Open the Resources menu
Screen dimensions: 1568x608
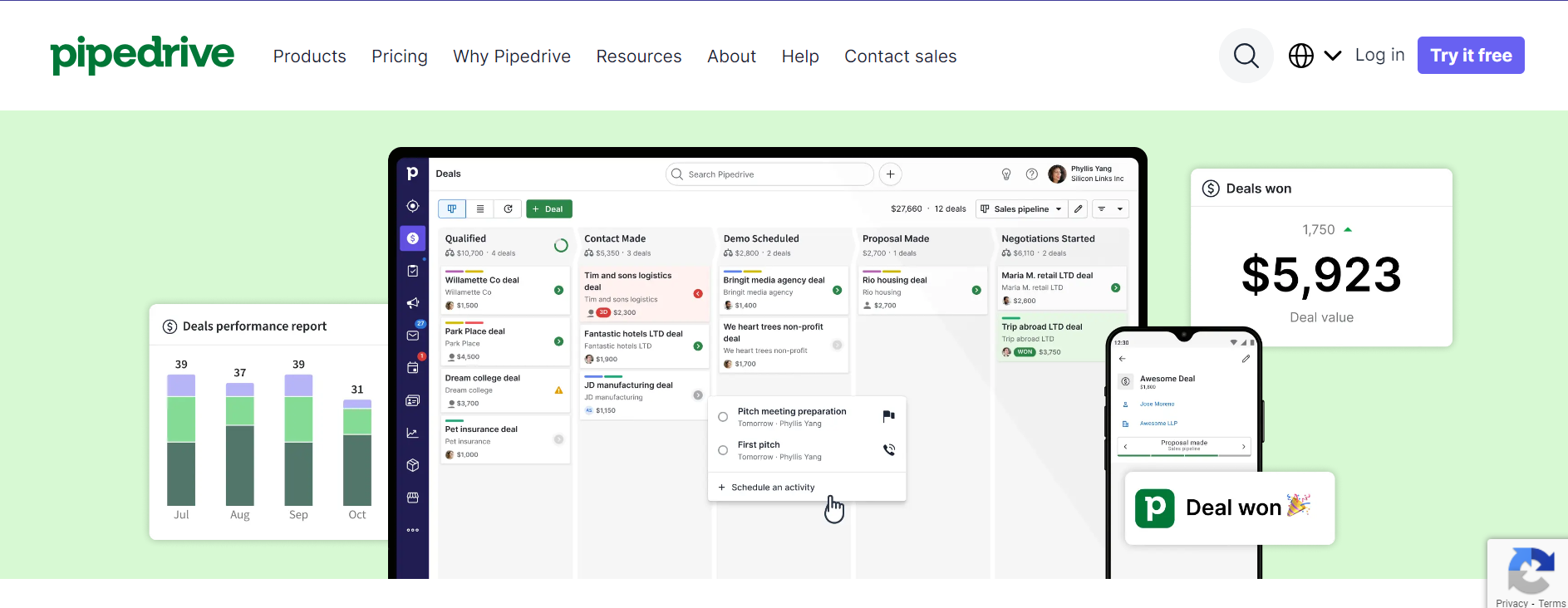pos(639,56)
